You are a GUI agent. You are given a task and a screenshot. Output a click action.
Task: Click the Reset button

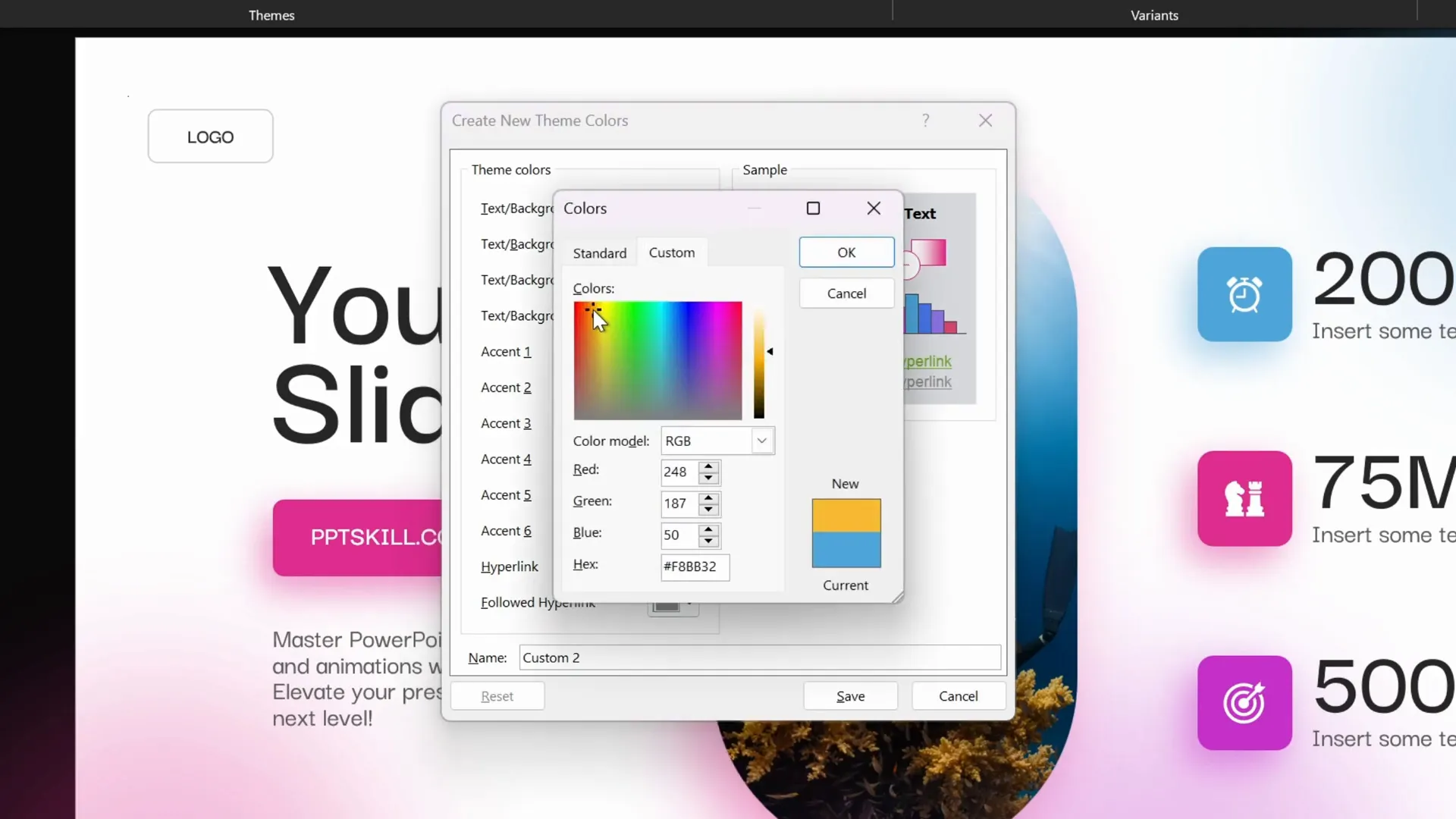pyautogui.click(x=497, y=696)
